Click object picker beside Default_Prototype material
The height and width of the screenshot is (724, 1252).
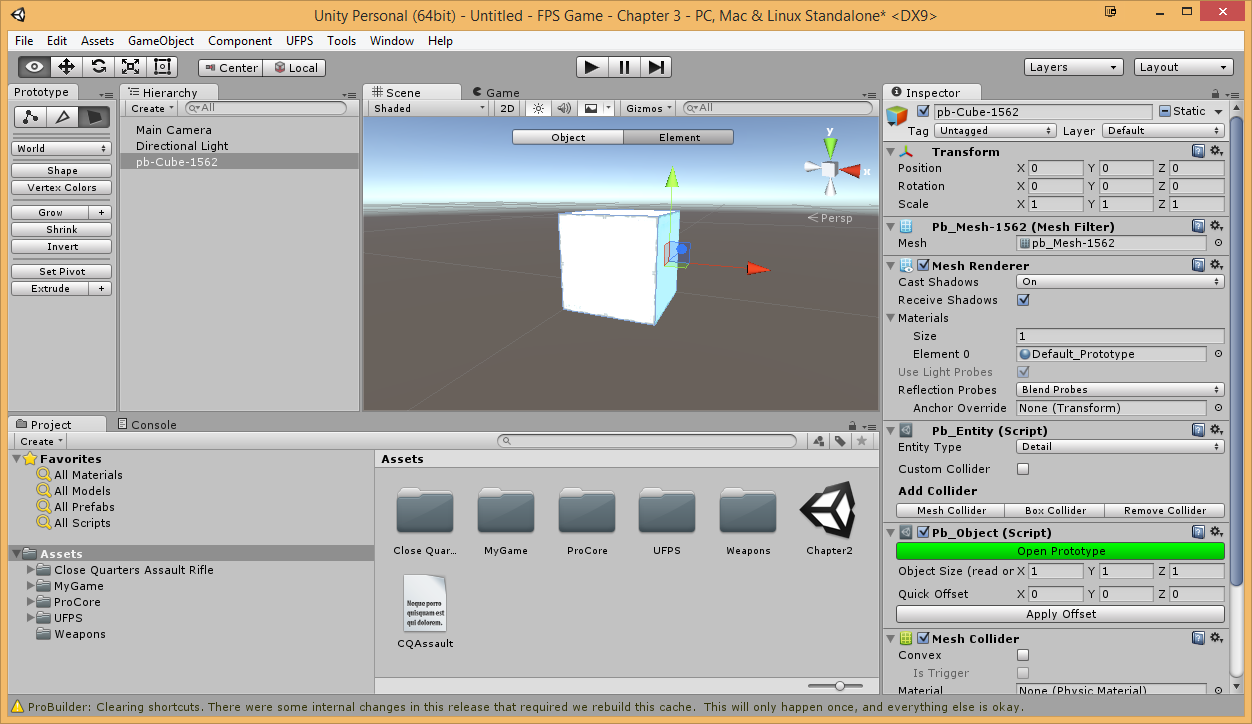1218,354
